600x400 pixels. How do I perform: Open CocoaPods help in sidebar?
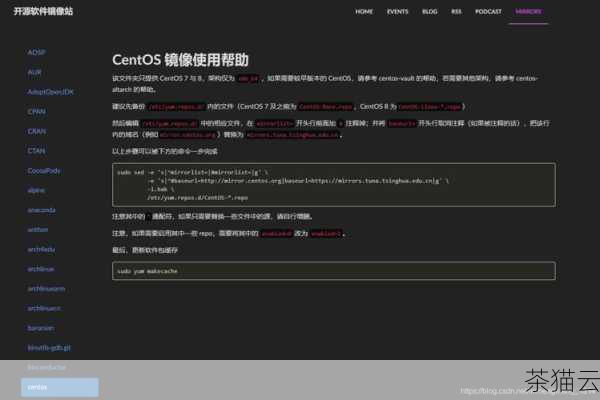click(44, 171)
